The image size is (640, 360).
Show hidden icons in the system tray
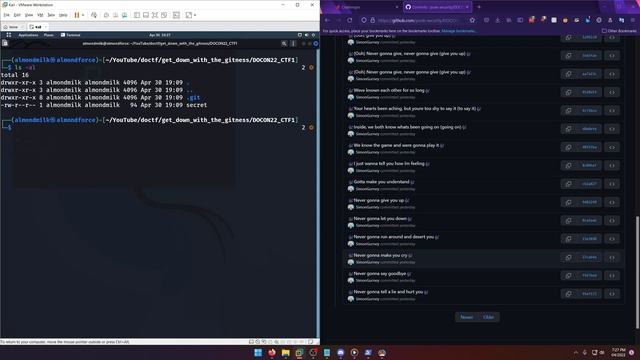coord(576,353)
